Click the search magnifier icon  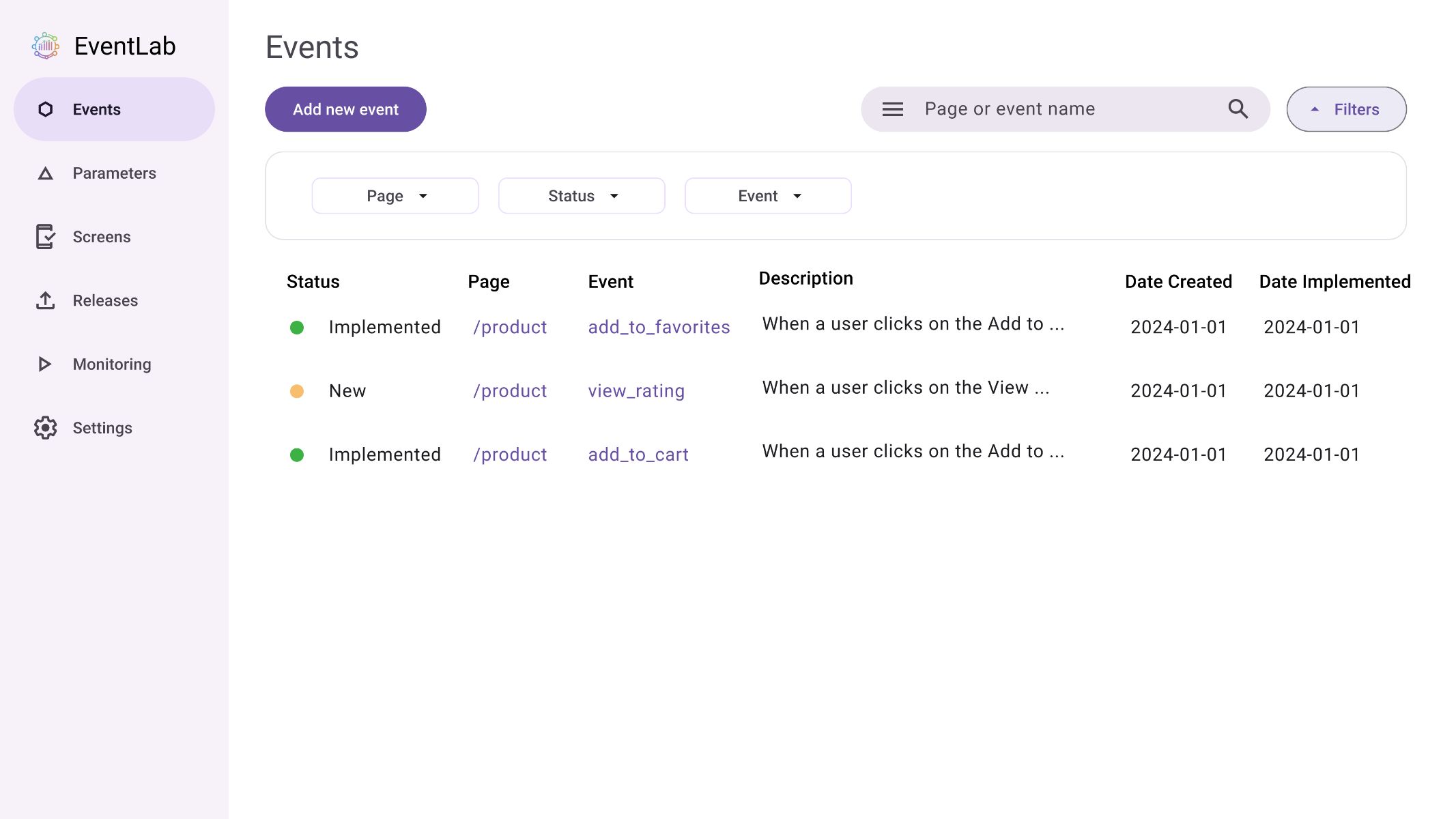point(1237,109)
